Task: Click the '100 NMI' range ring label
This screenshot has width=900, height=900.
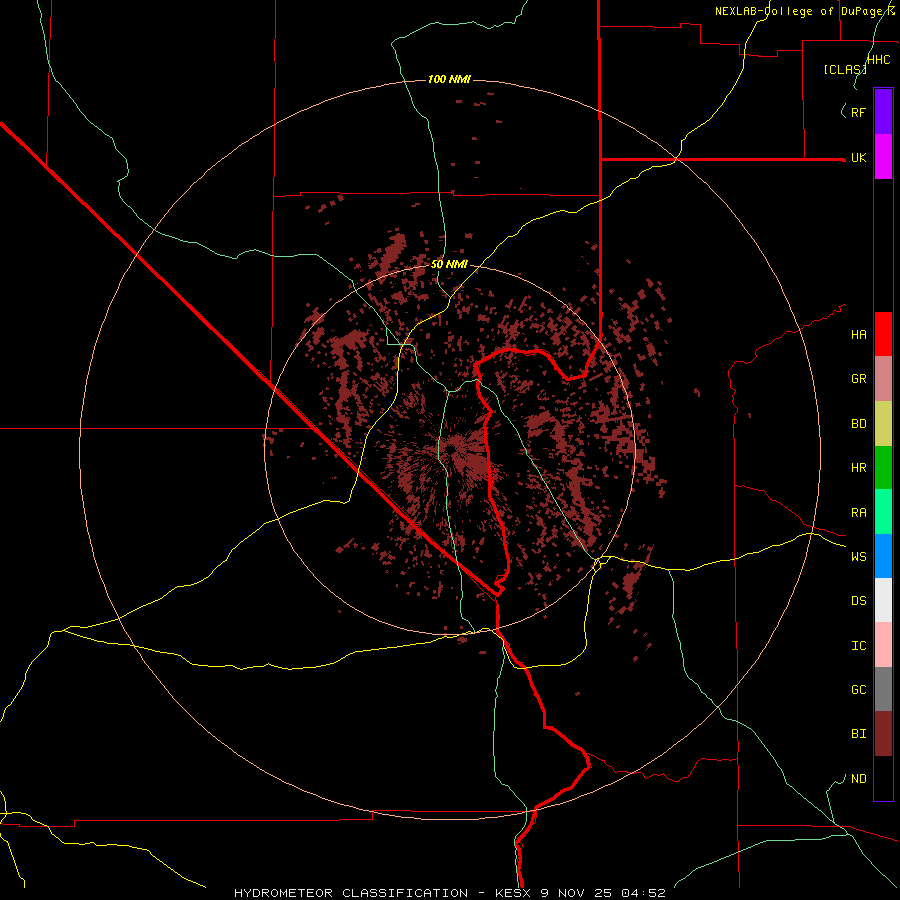Action: click(449, 79)
